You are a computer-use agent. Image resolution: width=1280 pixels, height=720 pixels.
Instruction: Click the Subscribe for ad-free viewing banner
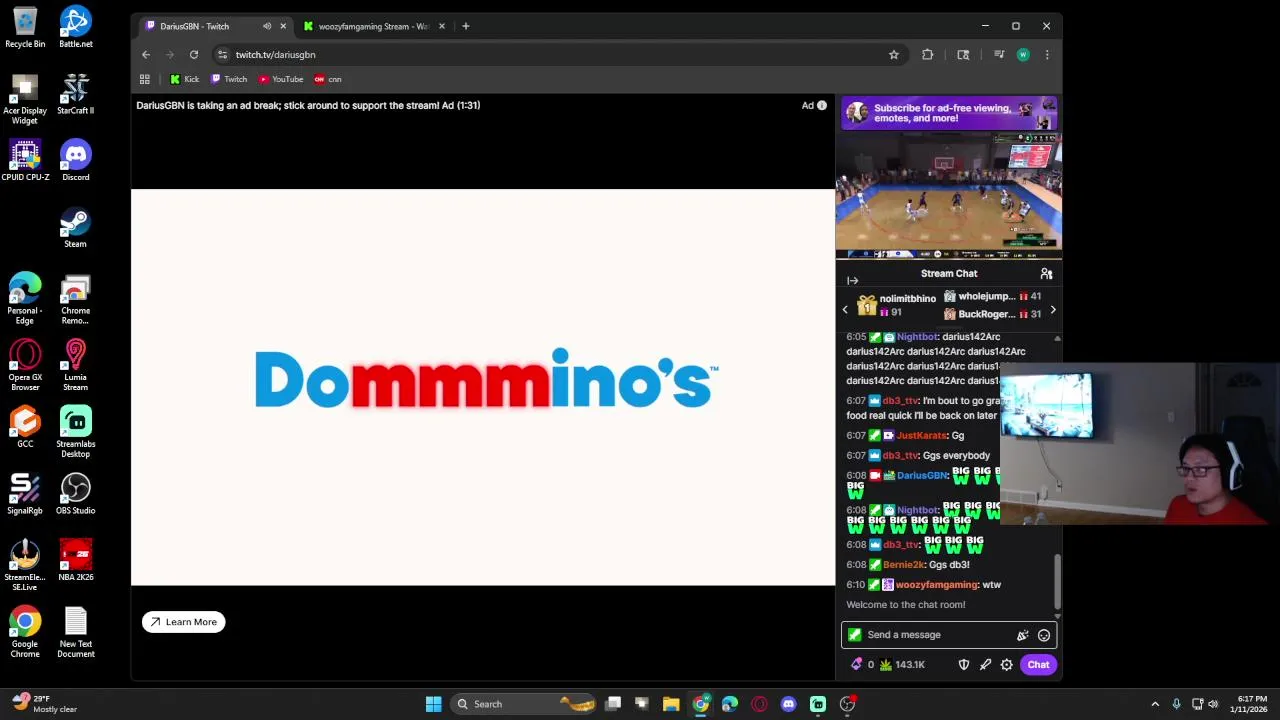coord(949,113)
